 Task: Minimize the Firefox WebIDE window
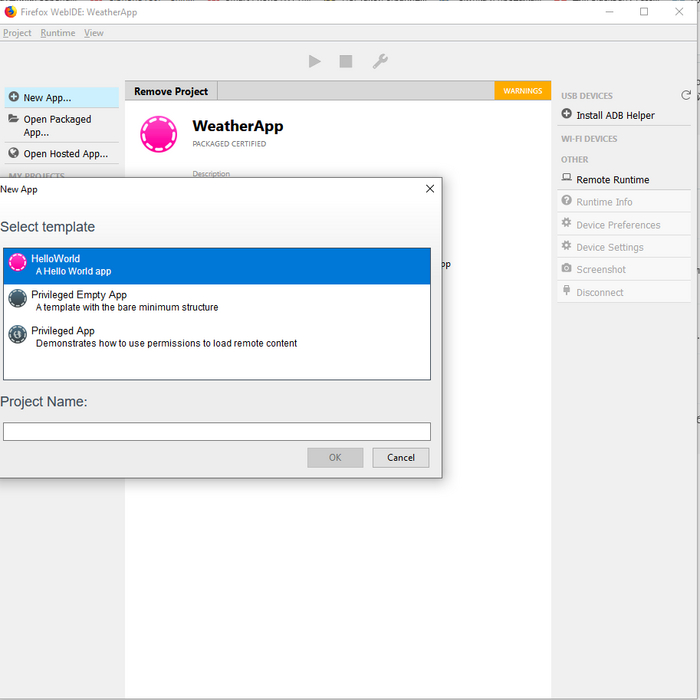[x=609, y=12]
